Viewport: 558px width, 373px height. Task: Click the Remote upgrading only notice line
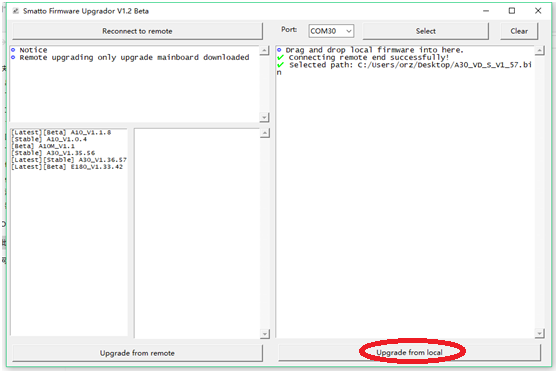click(x=130, y=57)
